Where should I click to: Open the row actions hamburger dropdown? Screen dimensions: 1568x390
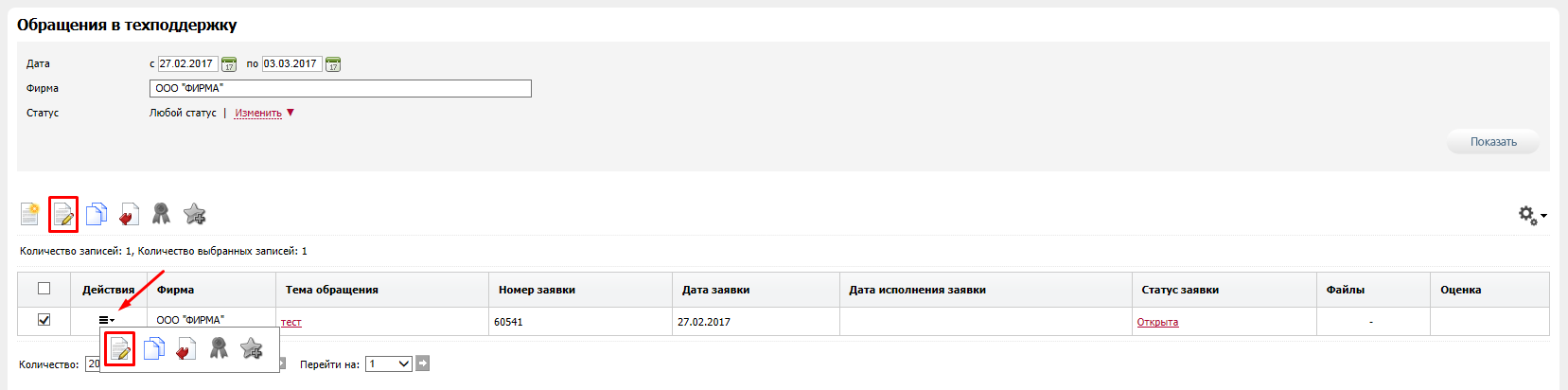click(107, 321)
